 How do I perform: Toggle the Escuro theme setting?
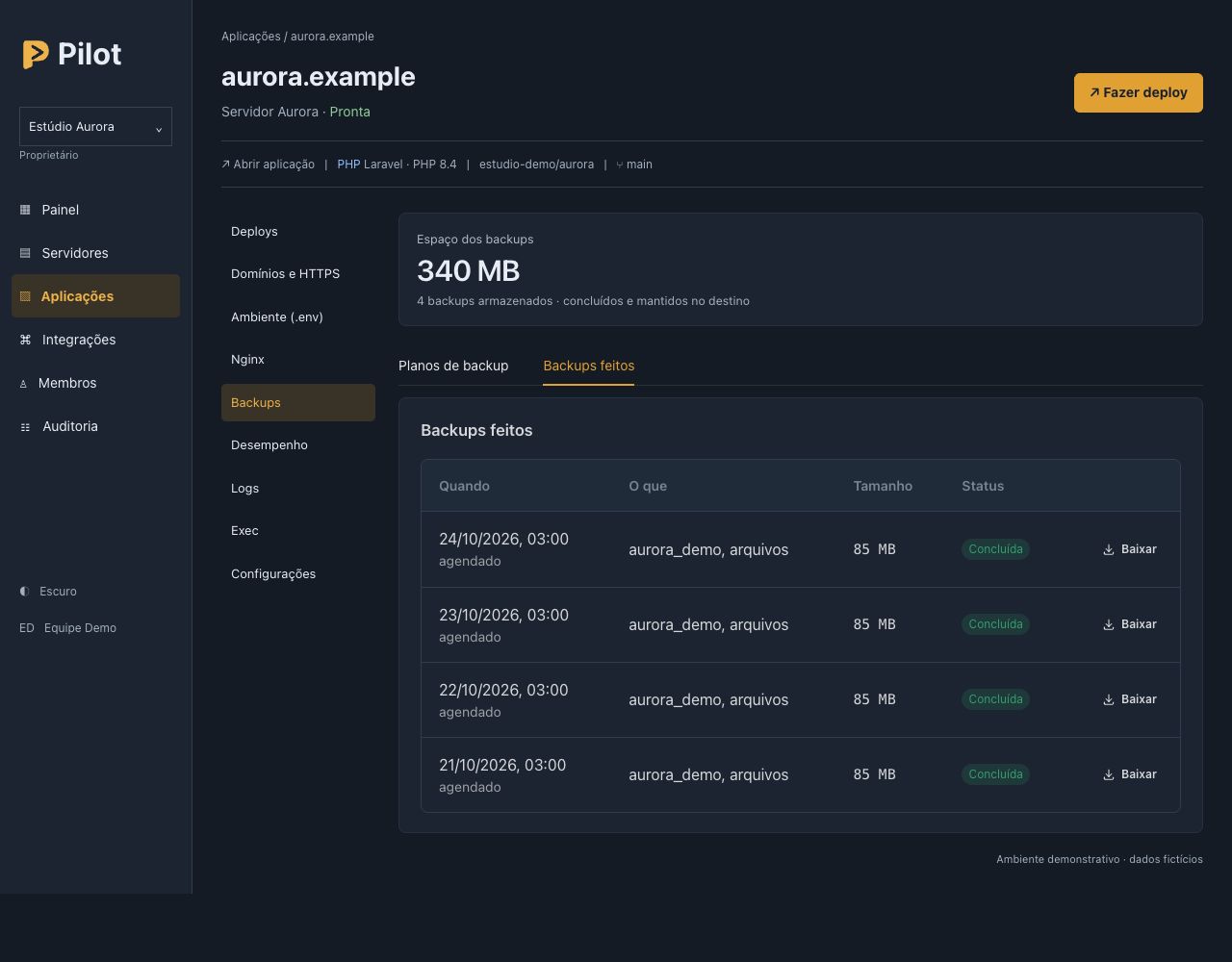coord(48,592)
